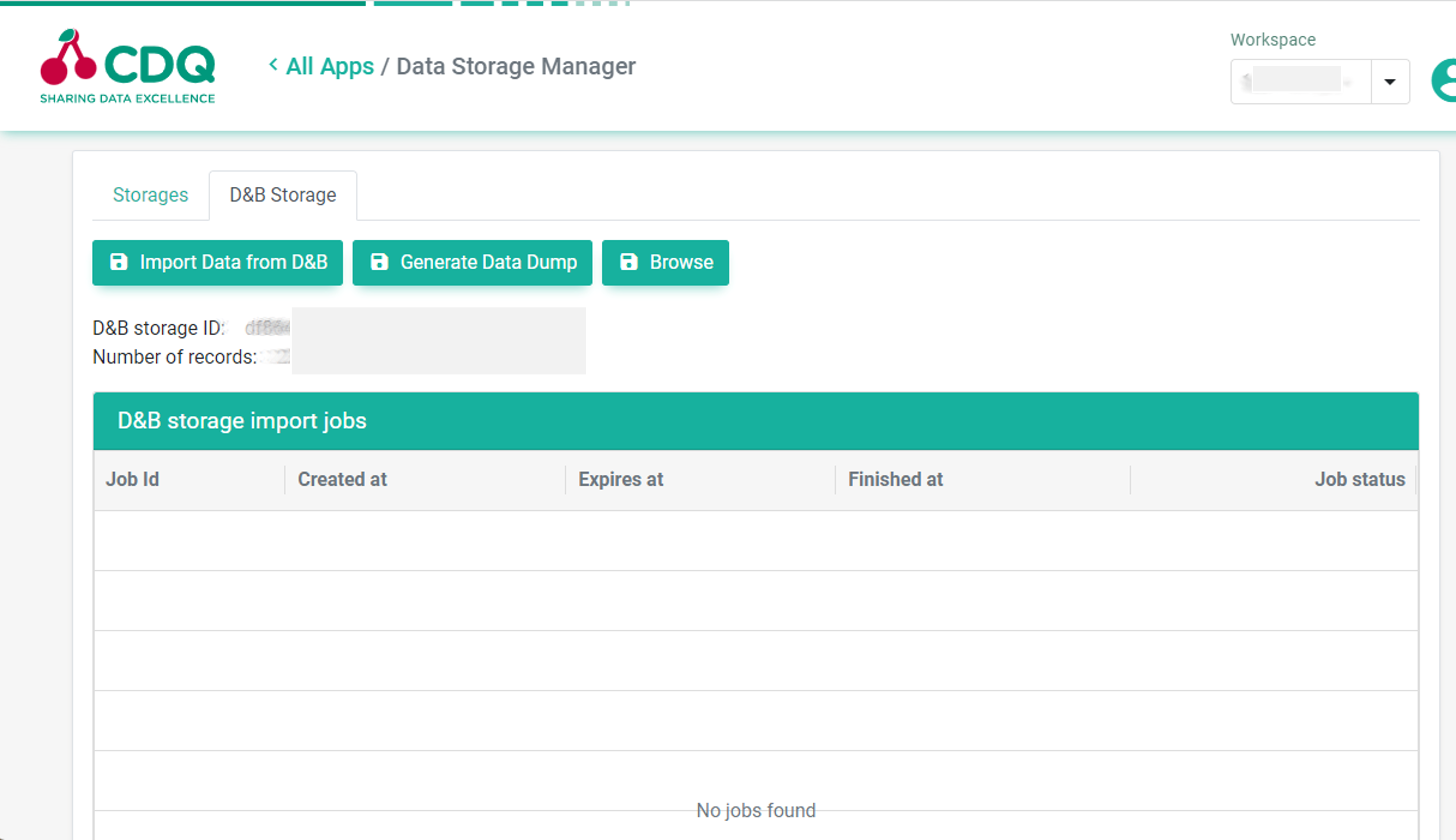Image resolution: width=1456 pixels, height=840 pixels.
Task: Click the D&B storage ID label
Action: tap(159, 328)
